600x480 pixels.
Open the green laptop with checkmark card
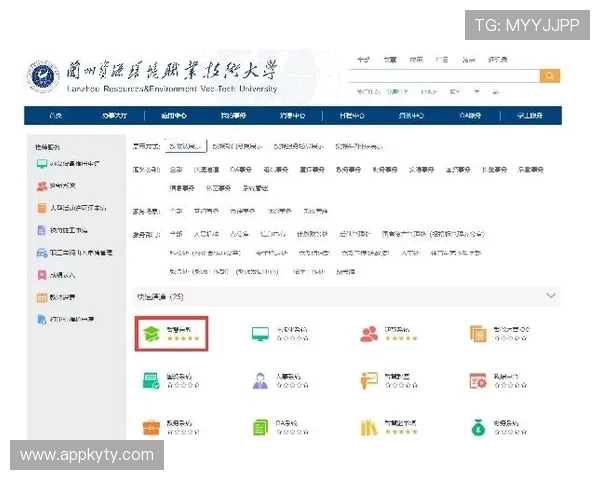point(171,380)
